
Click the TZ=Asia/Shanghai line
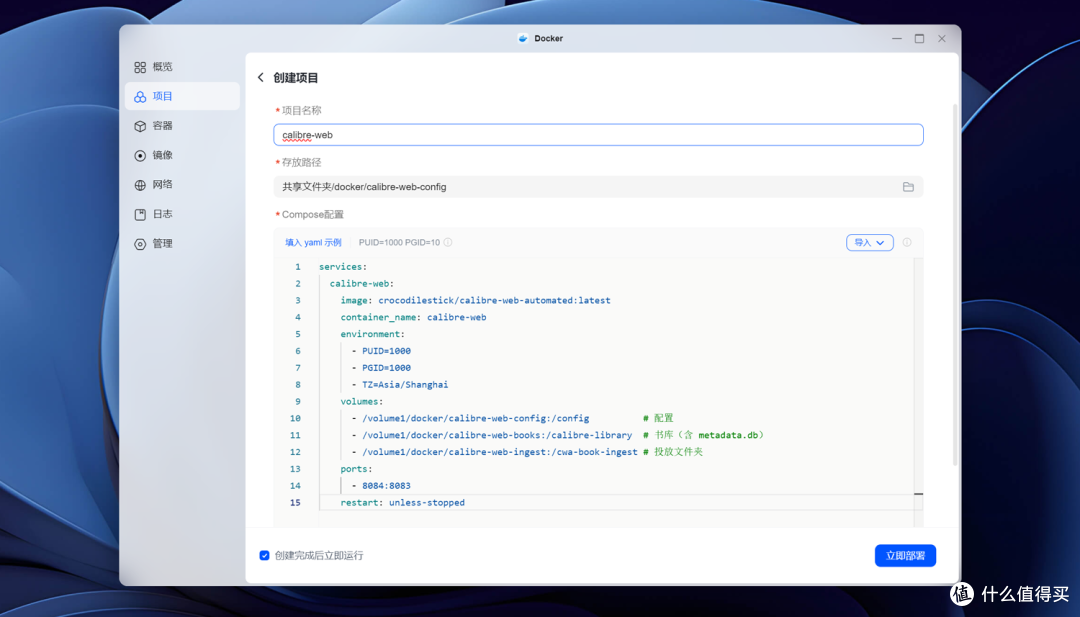400,385
